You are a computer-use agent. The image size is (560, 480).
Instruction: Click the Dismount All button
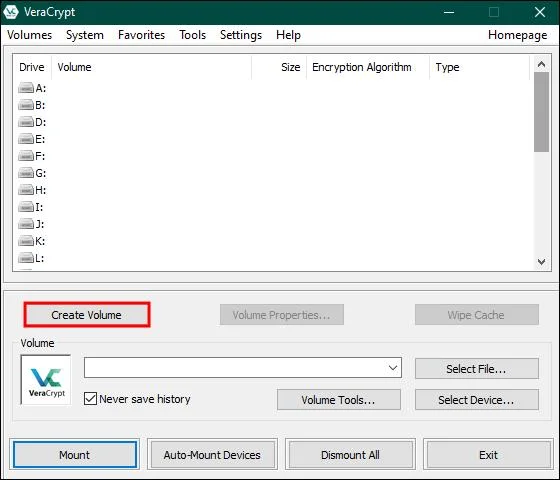pyautogui.click(x=350, y=455)
